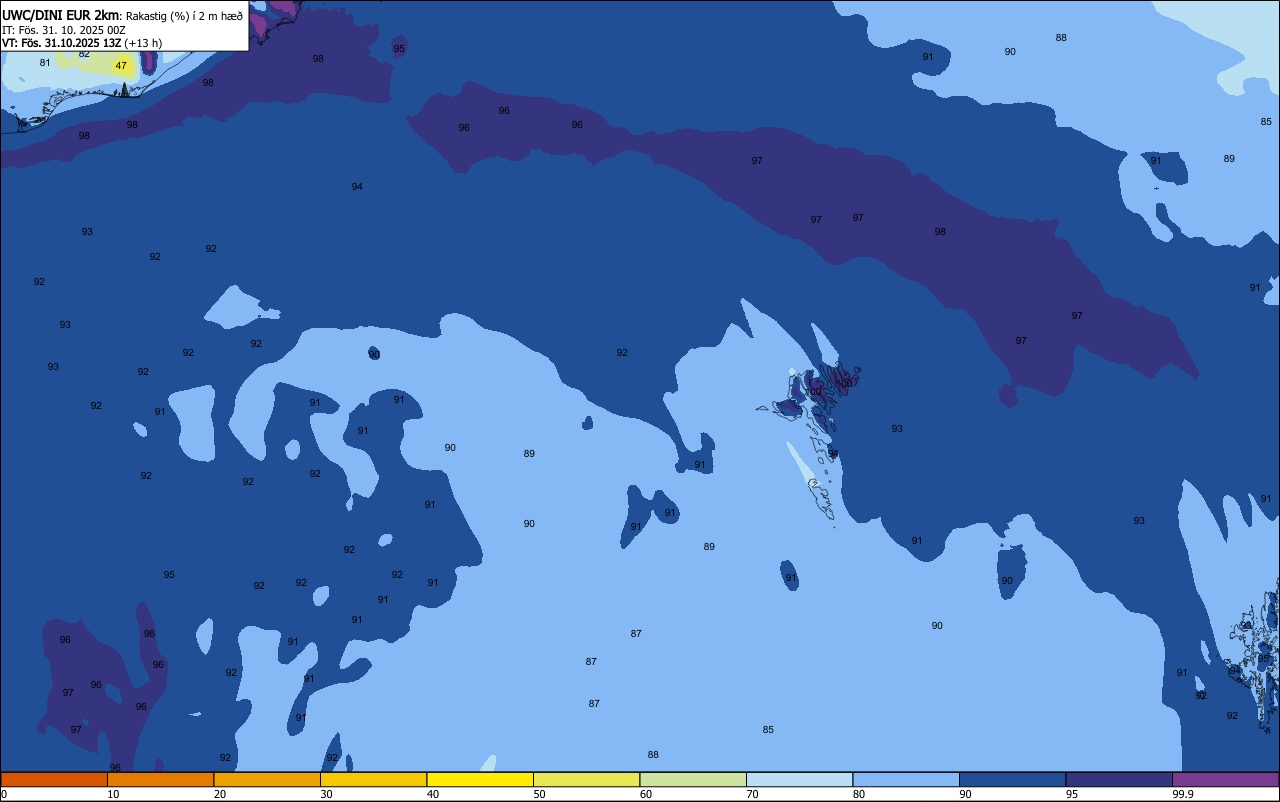Click the legend tick label '80'
This screenshot has width=1280, height=802.
coord(859,794)
